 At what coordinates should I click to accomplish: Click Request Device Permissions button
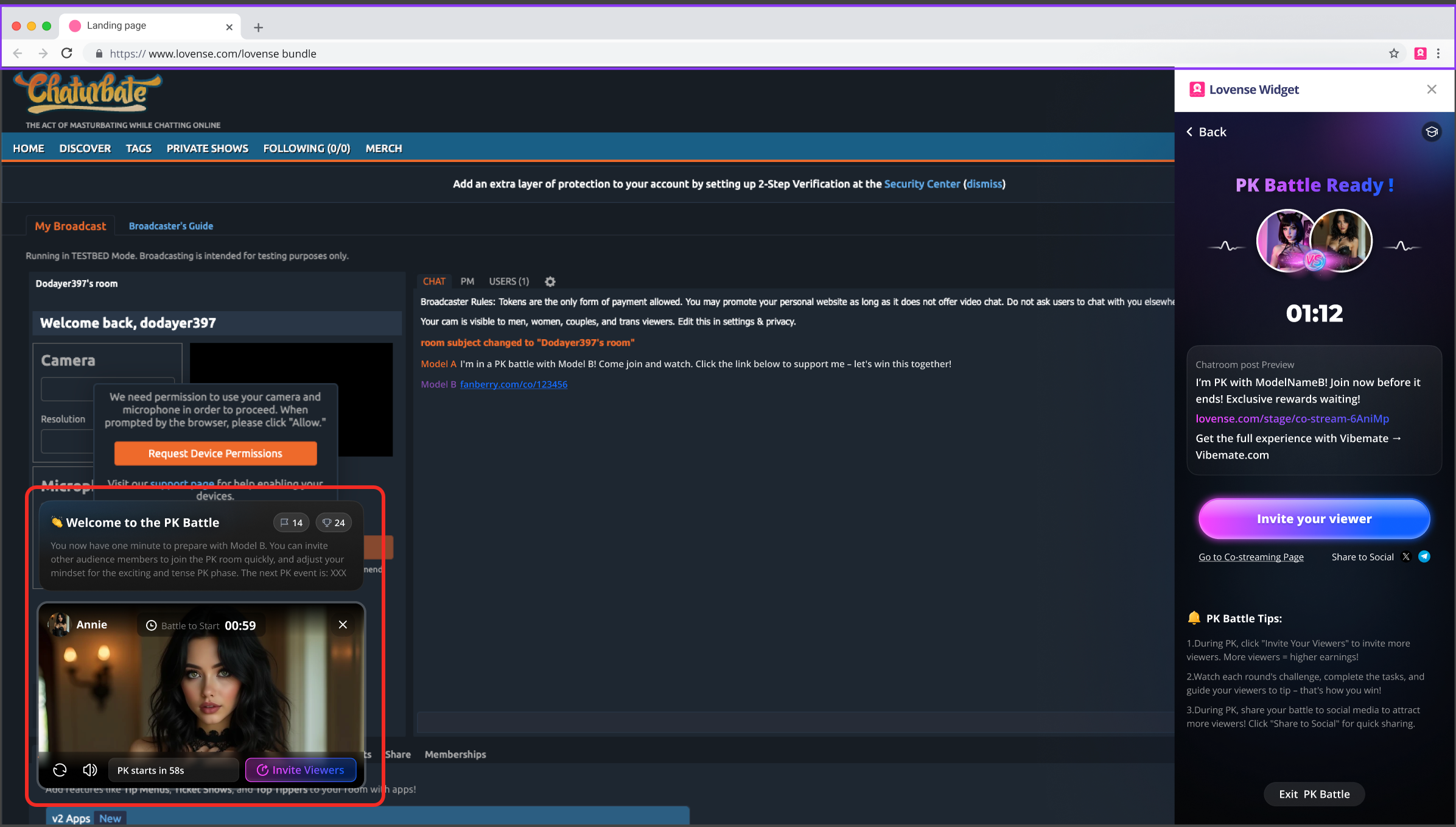pyautogui.click(x=215, y=453)
